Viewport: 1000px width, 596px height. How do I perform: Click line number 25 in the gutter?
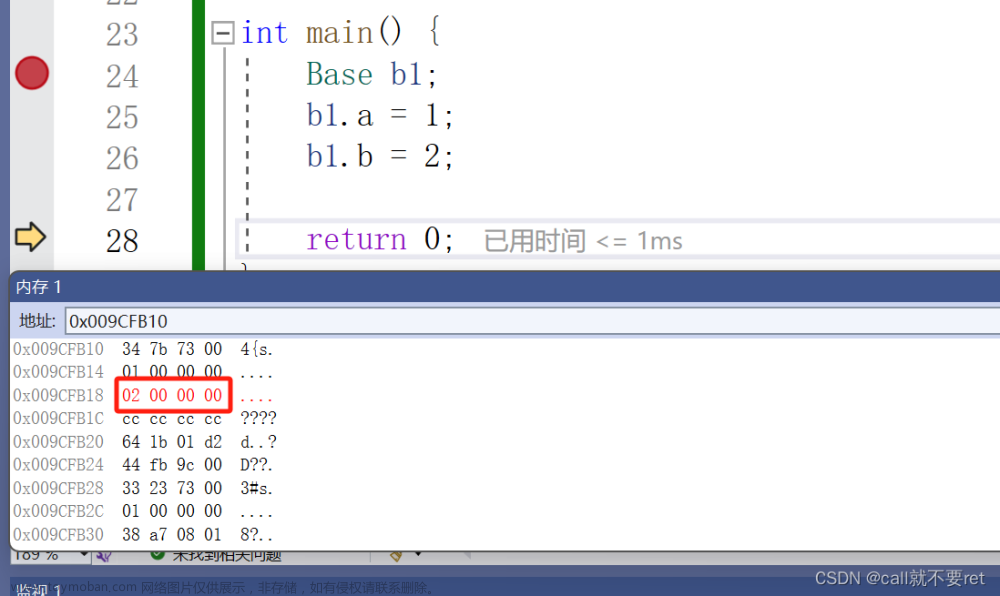122,117
